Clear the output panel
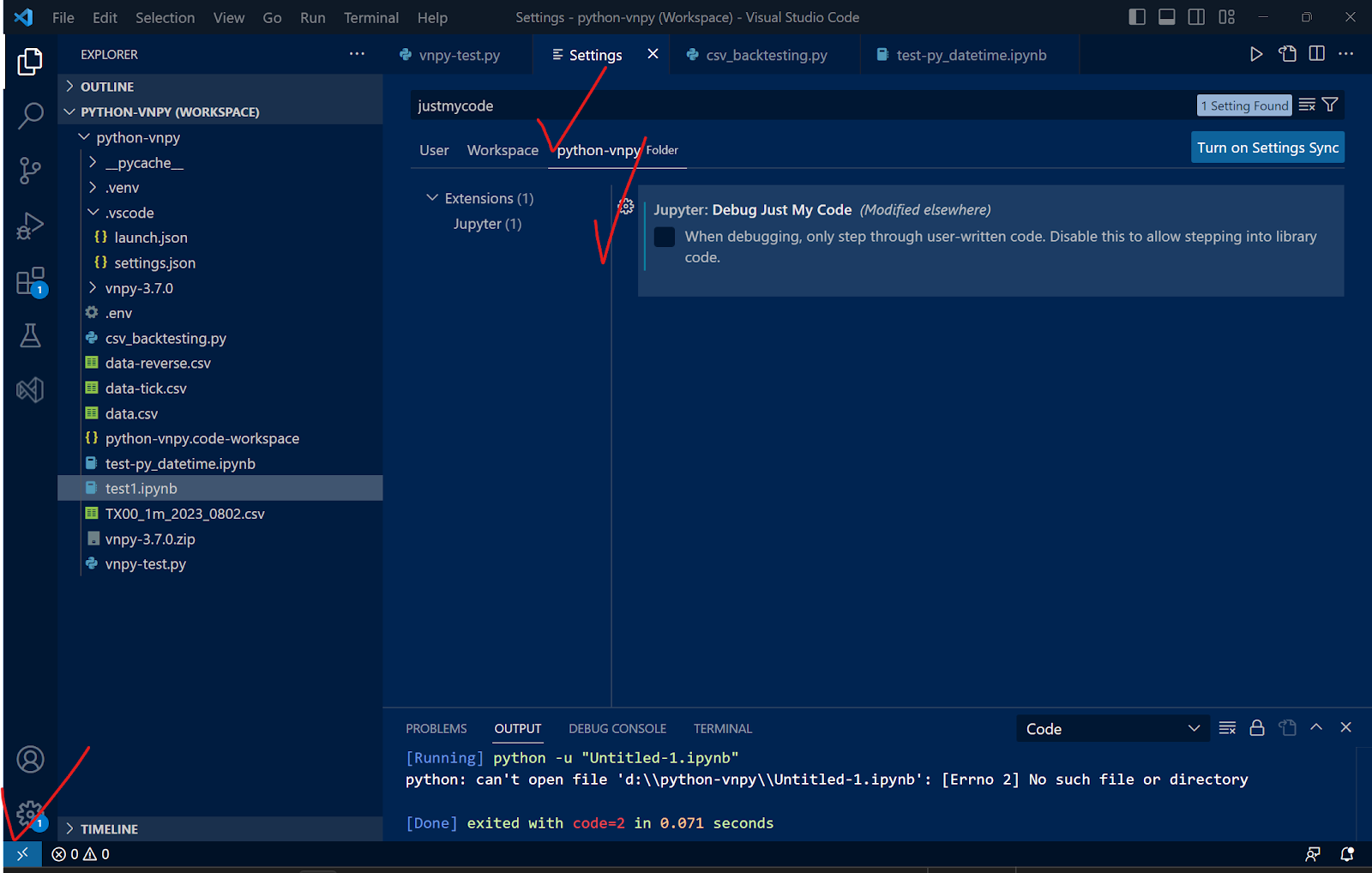Image resolution: width=1372 pixels, height=873 pixels. [1227, 728]
